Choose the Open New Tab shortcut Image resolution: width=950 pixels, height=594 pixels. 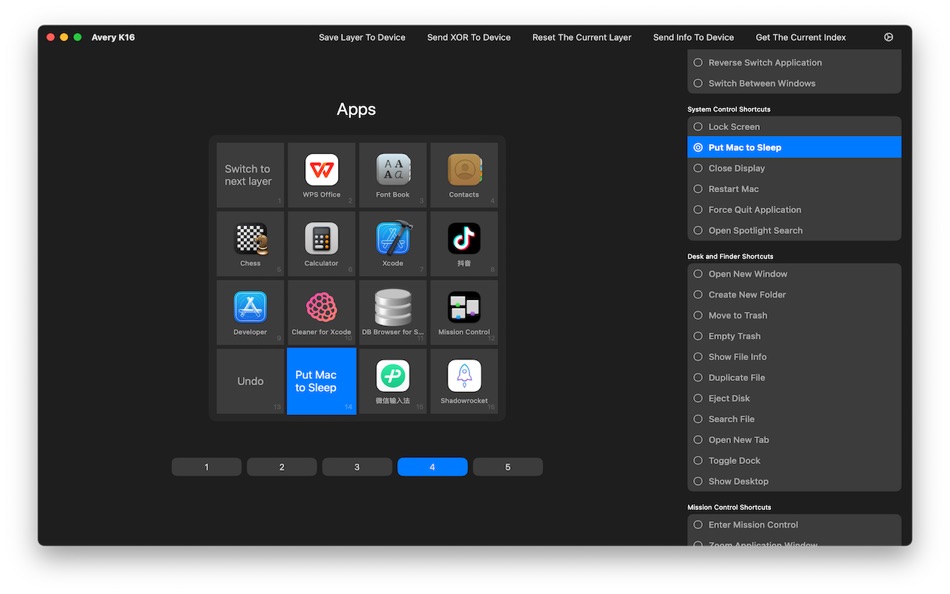pos(794,439)
